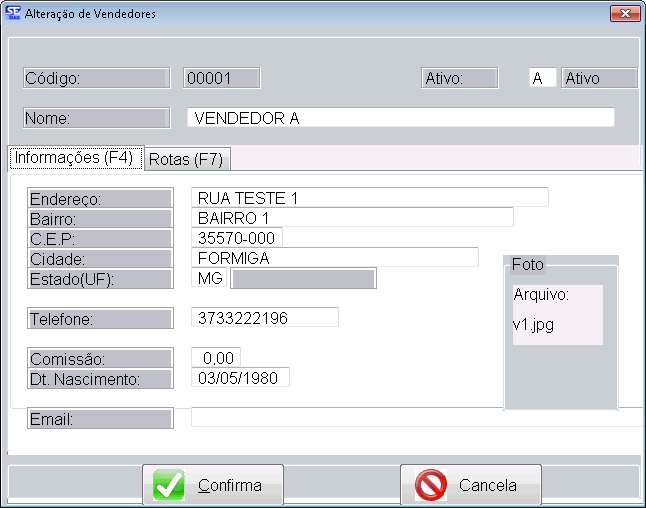
Task: Close the Alteração de Vendedores window
Action: (626, 13)
